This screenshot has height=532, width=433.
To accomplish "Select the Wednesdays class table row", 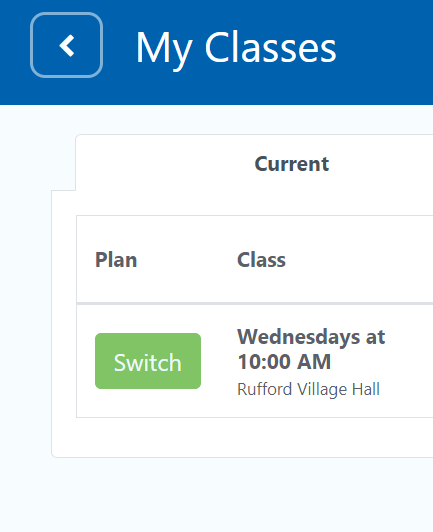I will 255,361.
